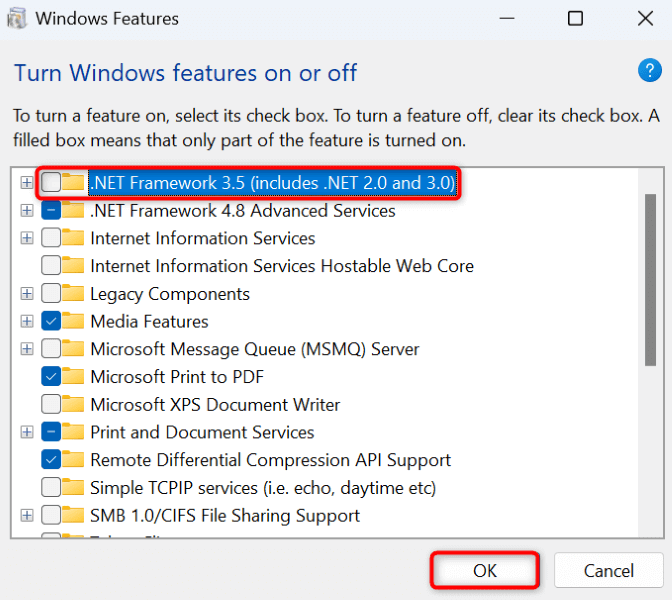Enable the .NET Framework 3.5 checkbox
Screen dimensions: 672x600
[51, 183]
